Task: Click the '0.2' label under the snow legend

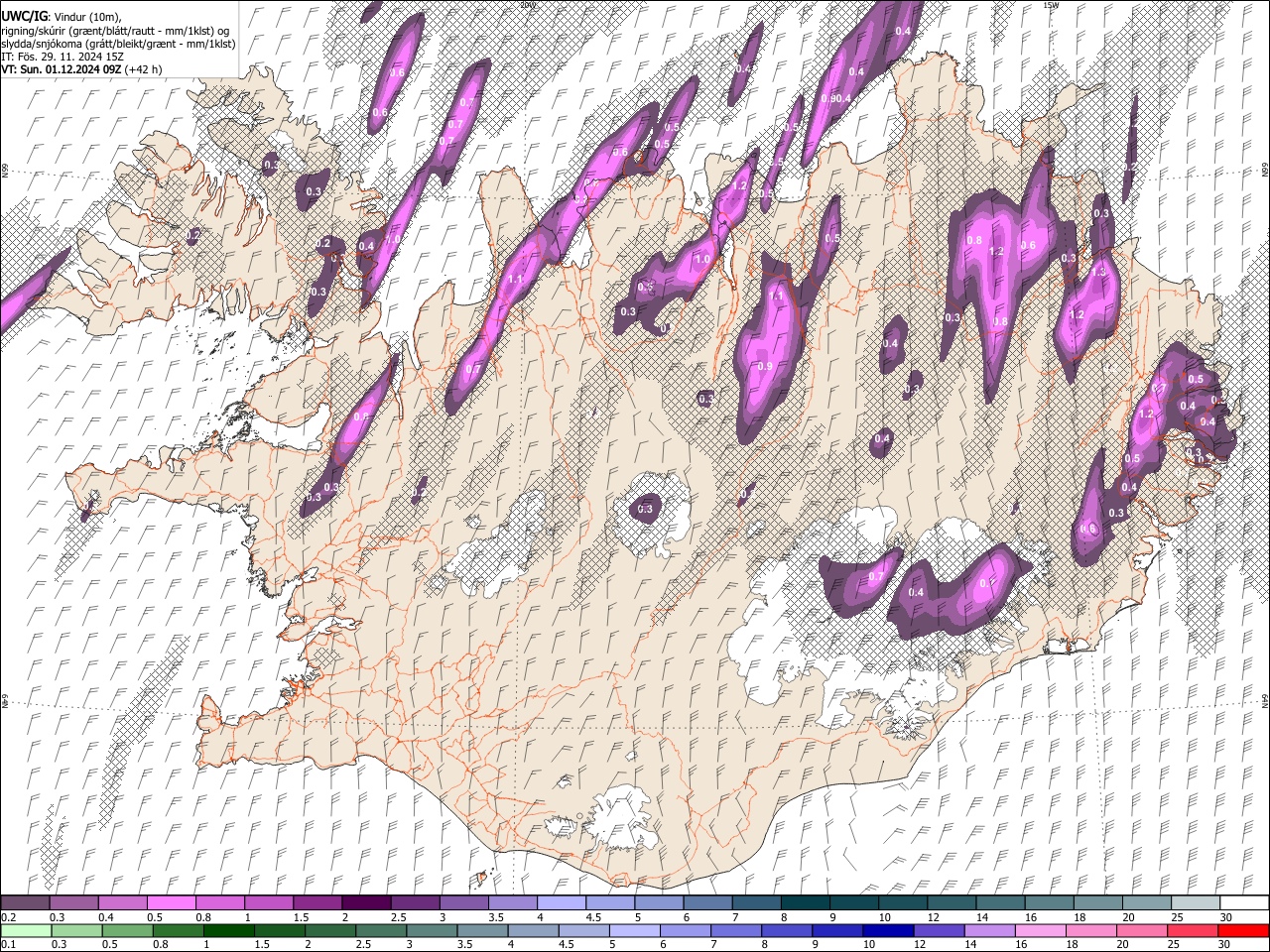Action: pyautogui.click(x=8, y=917)
